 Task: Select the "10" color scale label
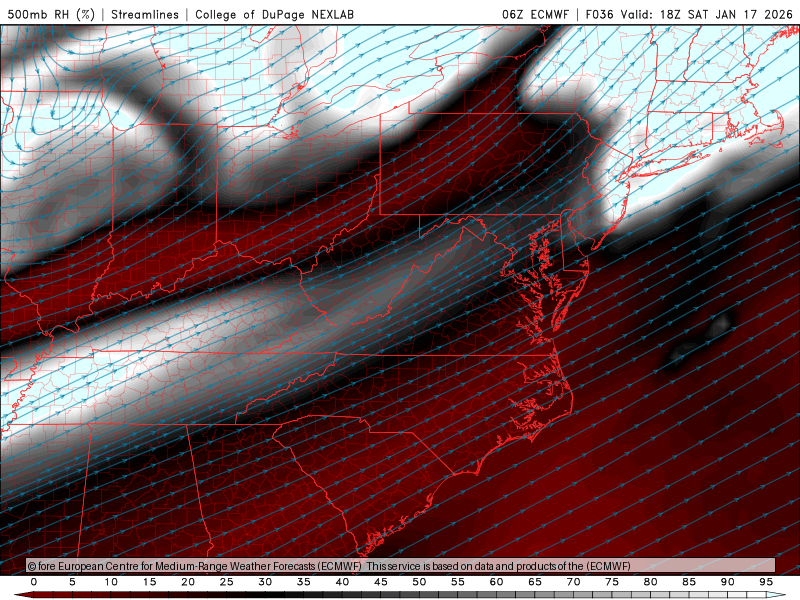[x=111, y=582]
